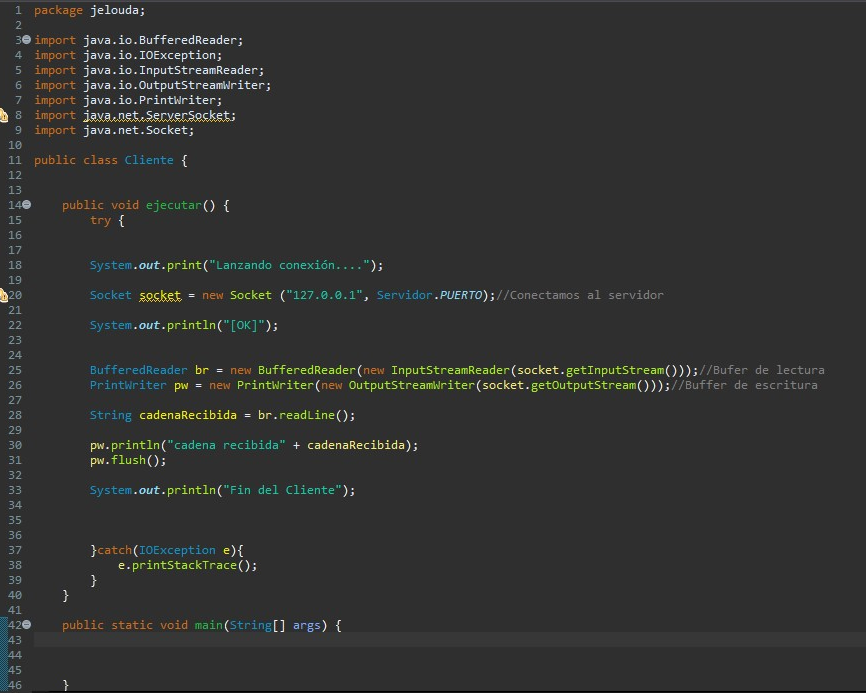This screenshot has height=693, width=866.
Task: Click the "Conectamos al servidor" comment
Action: click(582, 295)
